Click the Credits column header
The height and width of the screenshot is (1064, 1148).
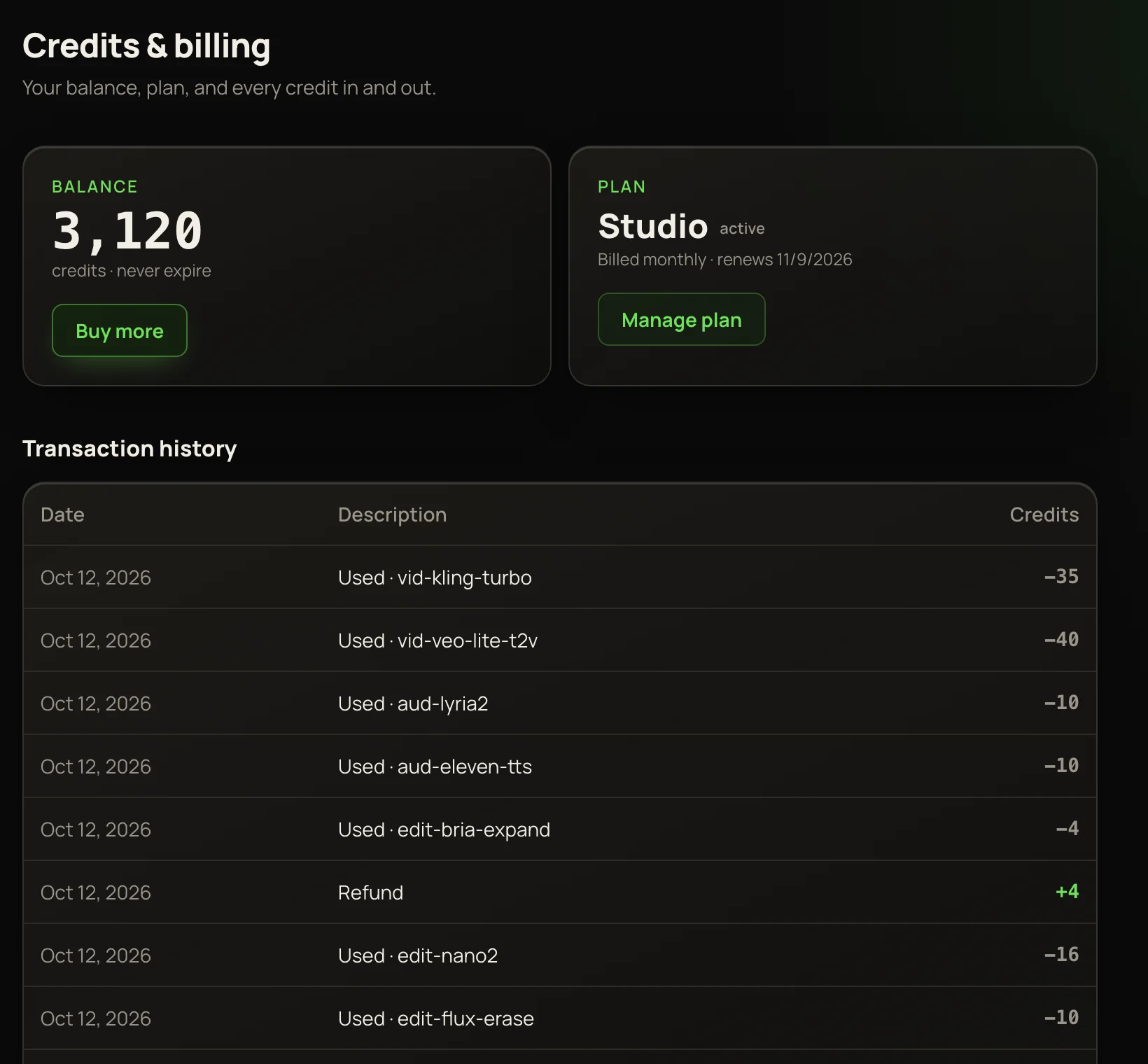[1044, 514]
